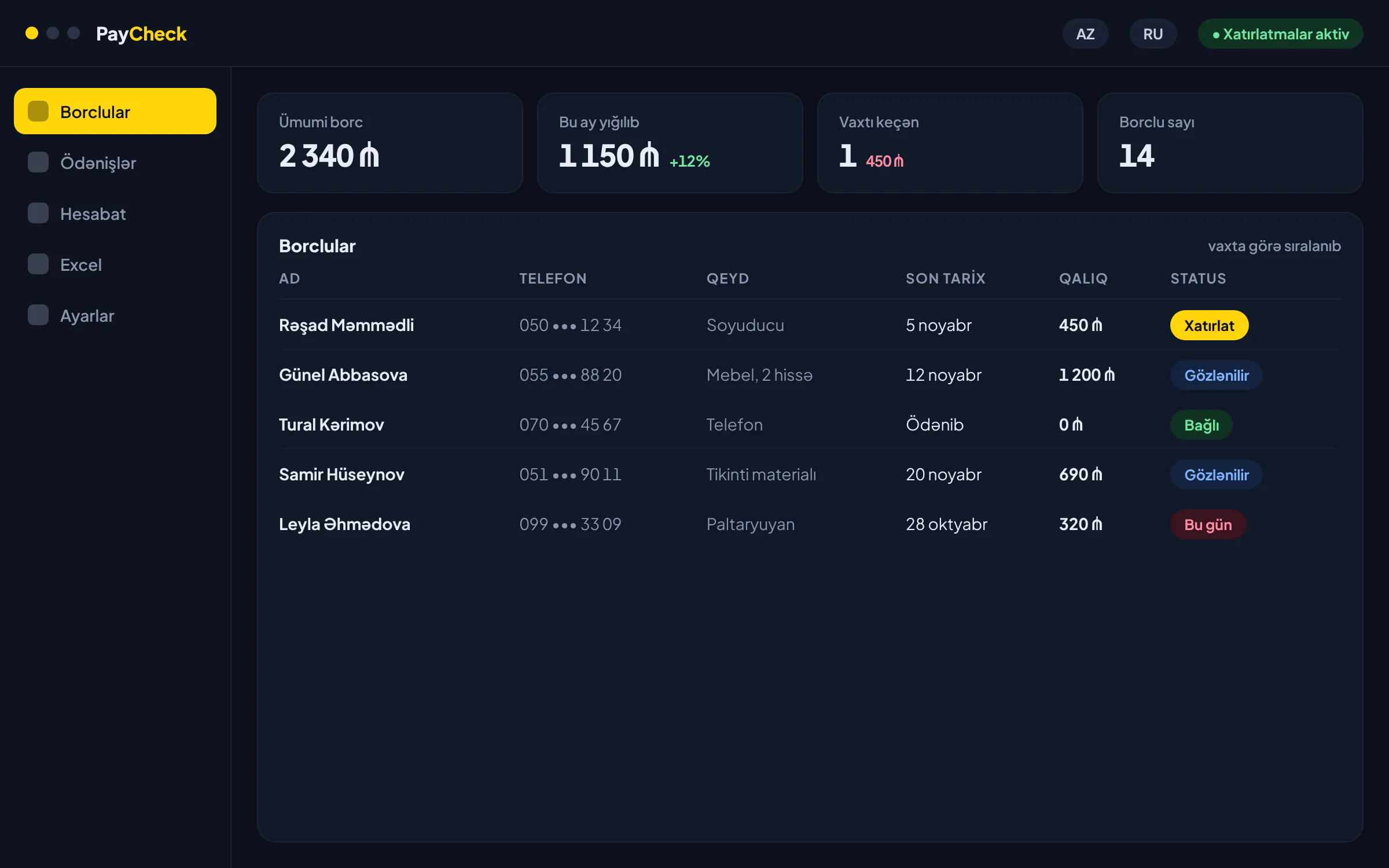
Task: Switch language to AZ
Action: [x=1085, y=34]
